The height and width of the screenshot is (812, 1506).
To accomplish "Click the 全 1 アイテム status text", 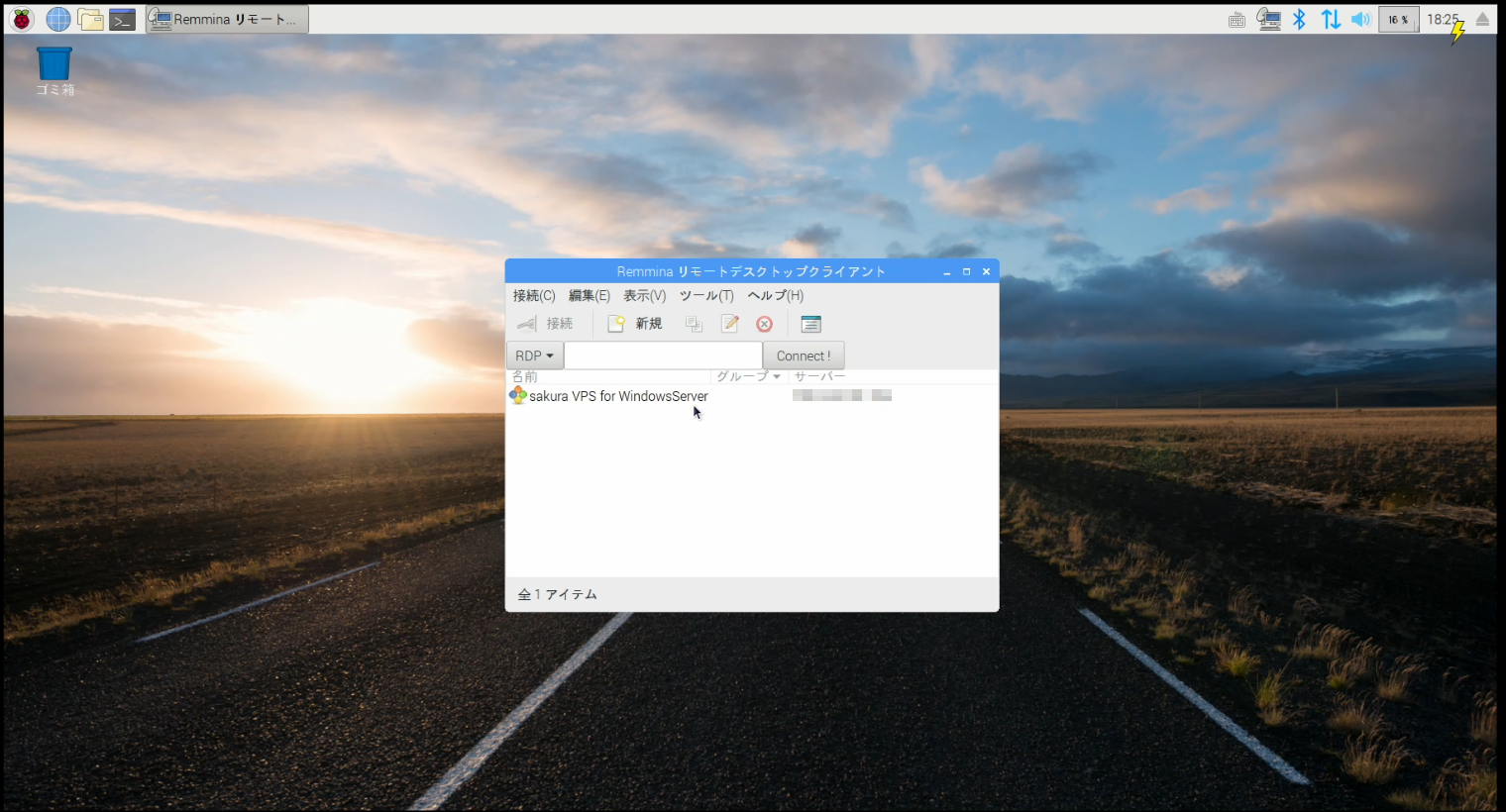I will coord(558,594).
